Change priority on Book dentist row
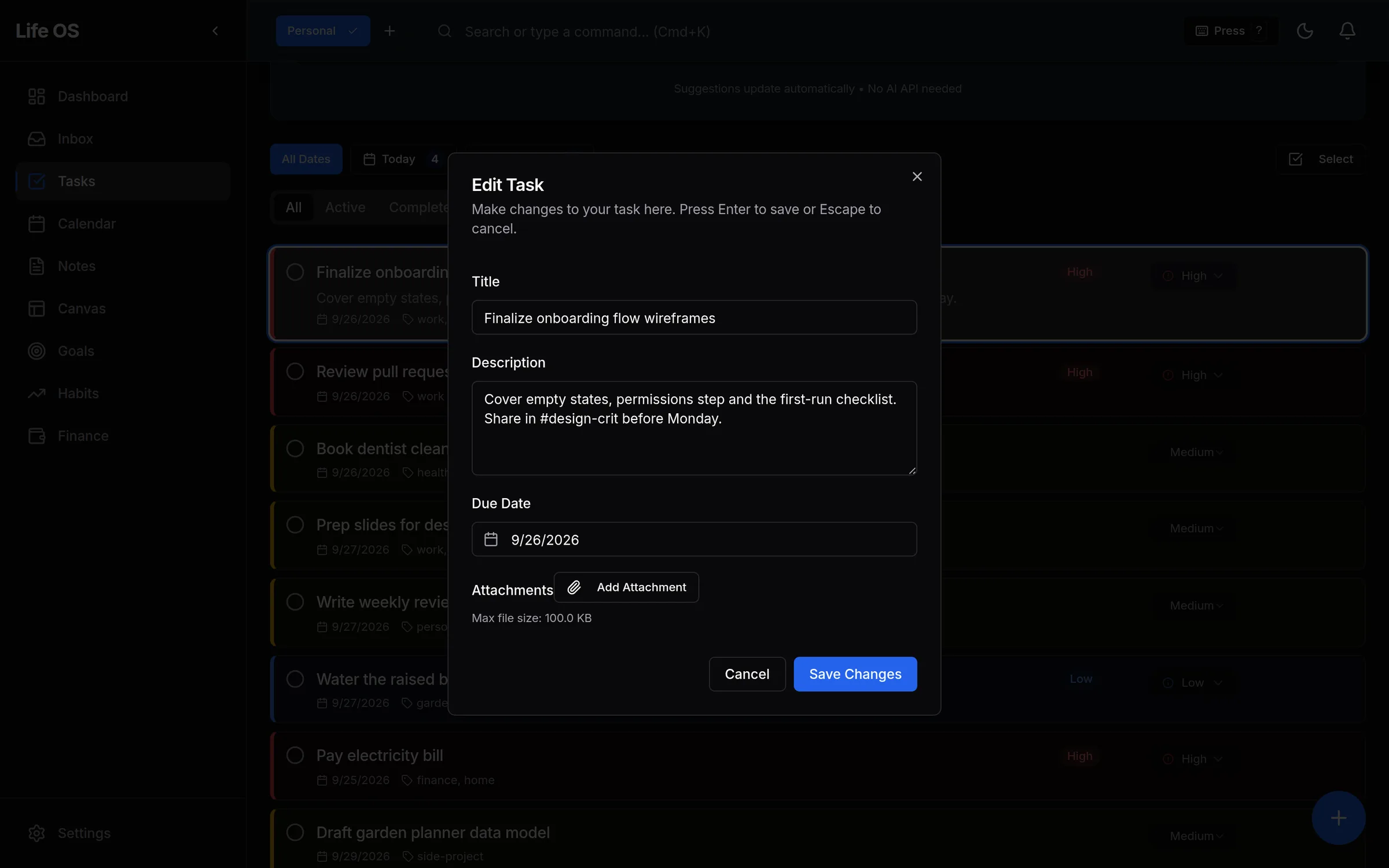The image size is (1389, 868). click(1196, 452)
